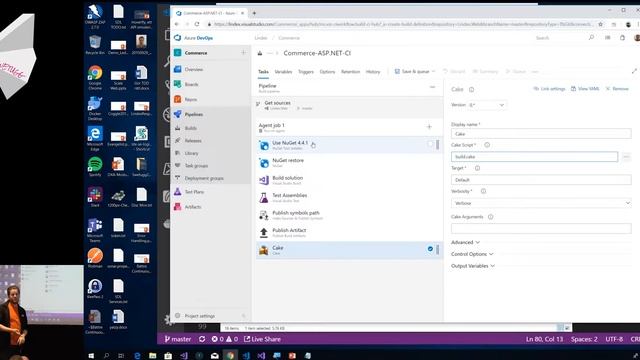
Task: Switch to the Tasks tab
Action: point(263,72)
